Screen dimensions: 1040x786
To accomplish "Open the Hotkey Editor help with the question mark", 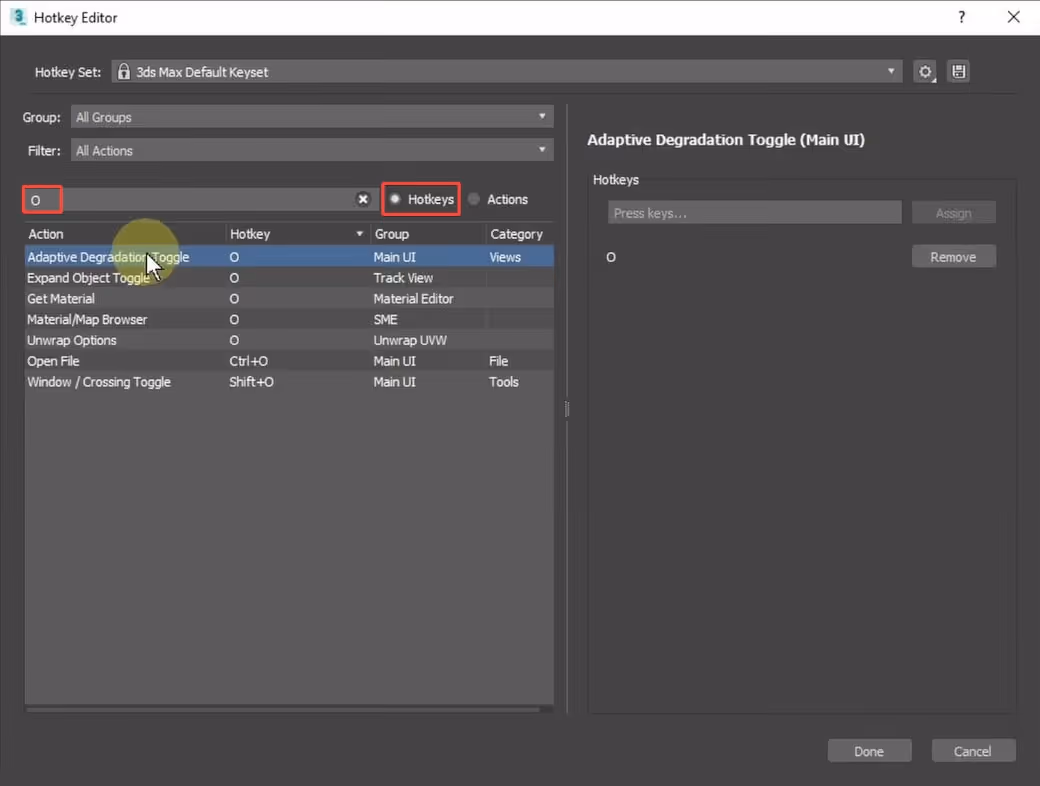I will pos(961,17).
